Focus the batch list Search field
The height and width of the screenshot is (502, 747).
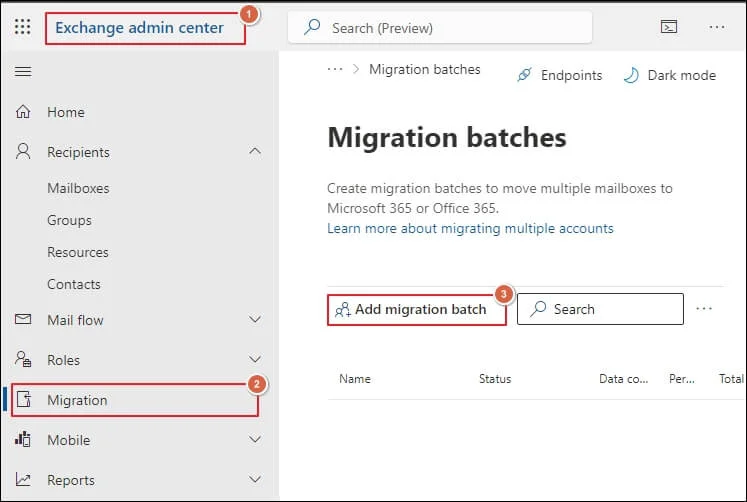[600, 309]
